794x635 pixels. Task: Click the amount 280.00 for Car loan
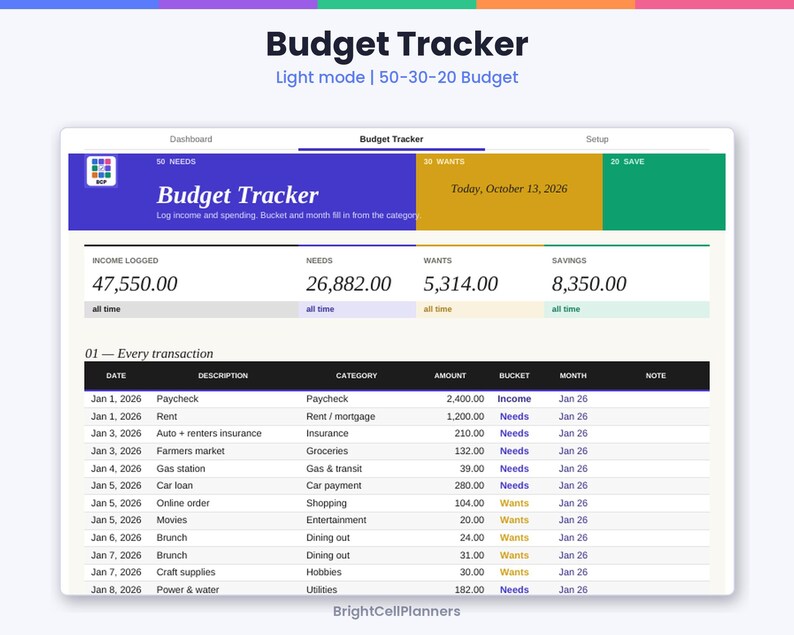[469, 486]
